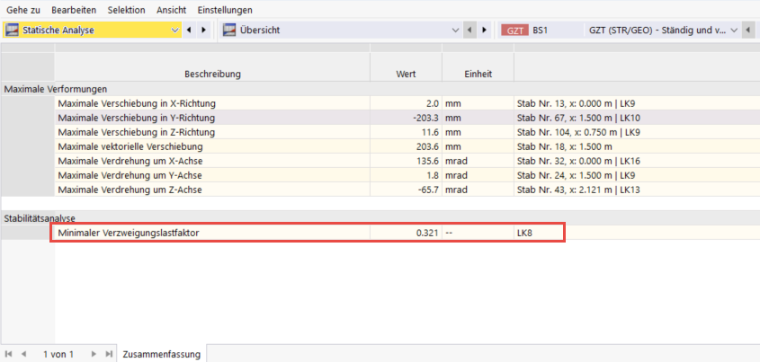
Task: Open the Gehe zu menu
Action: tap(23, 10)
